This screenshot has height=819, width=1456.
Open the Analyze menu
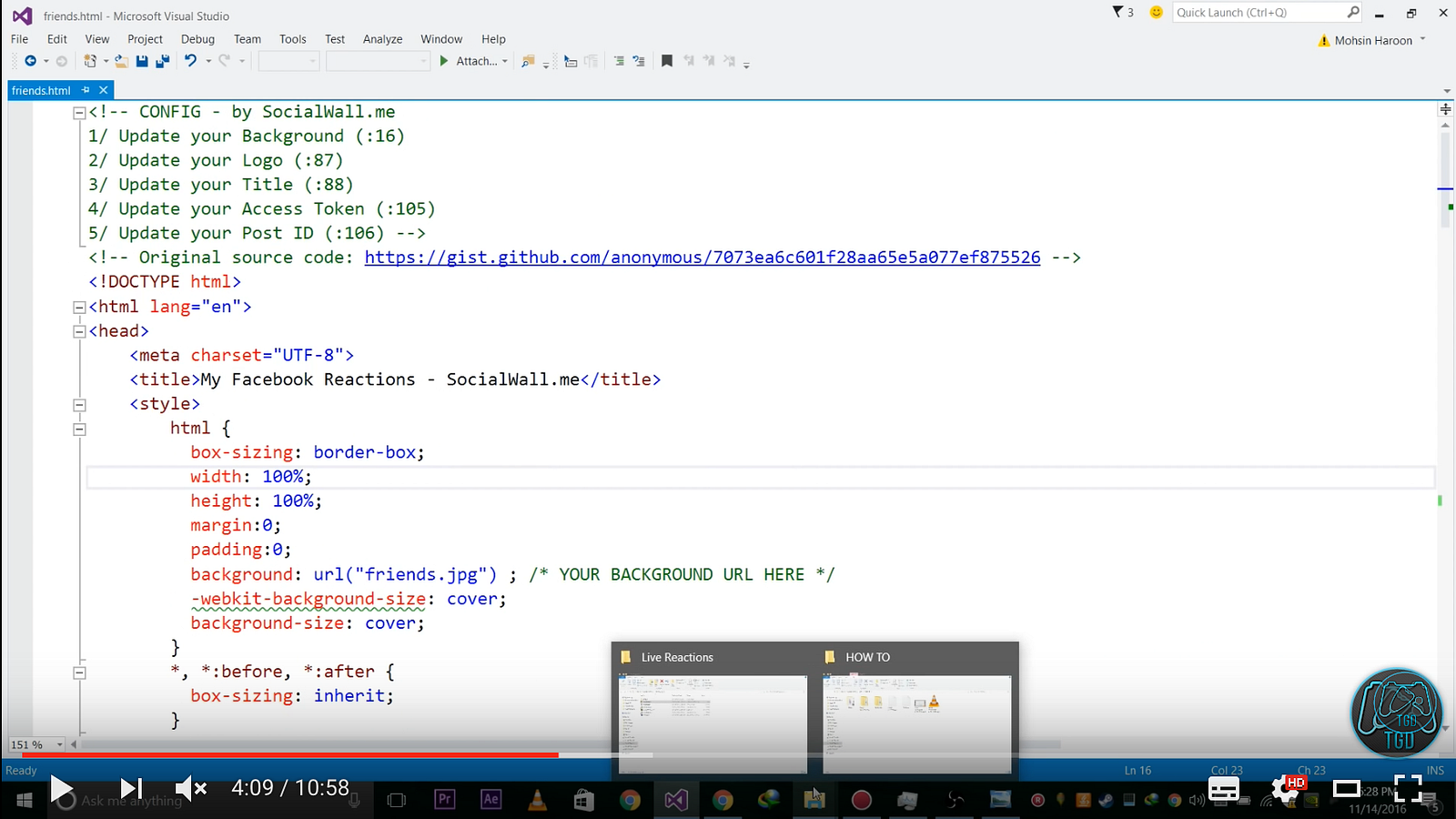[382, 39]
